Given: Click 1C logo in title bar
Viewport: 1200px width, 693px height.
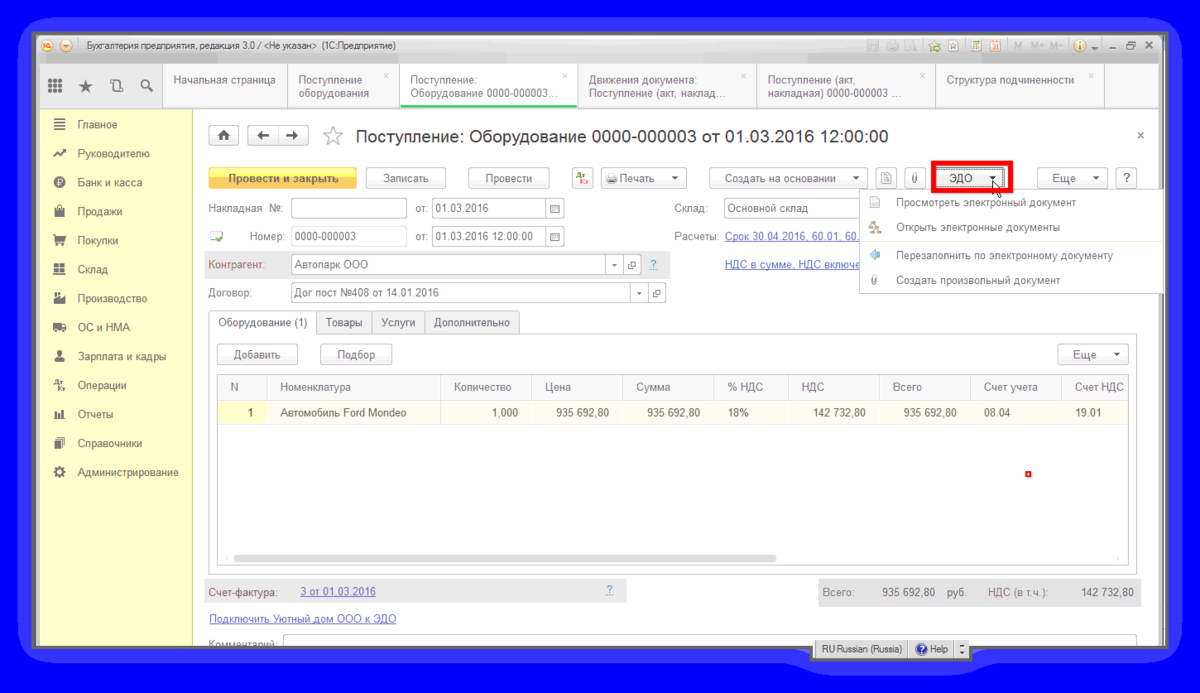Looking at the screenshot, I should coord(47,46).
